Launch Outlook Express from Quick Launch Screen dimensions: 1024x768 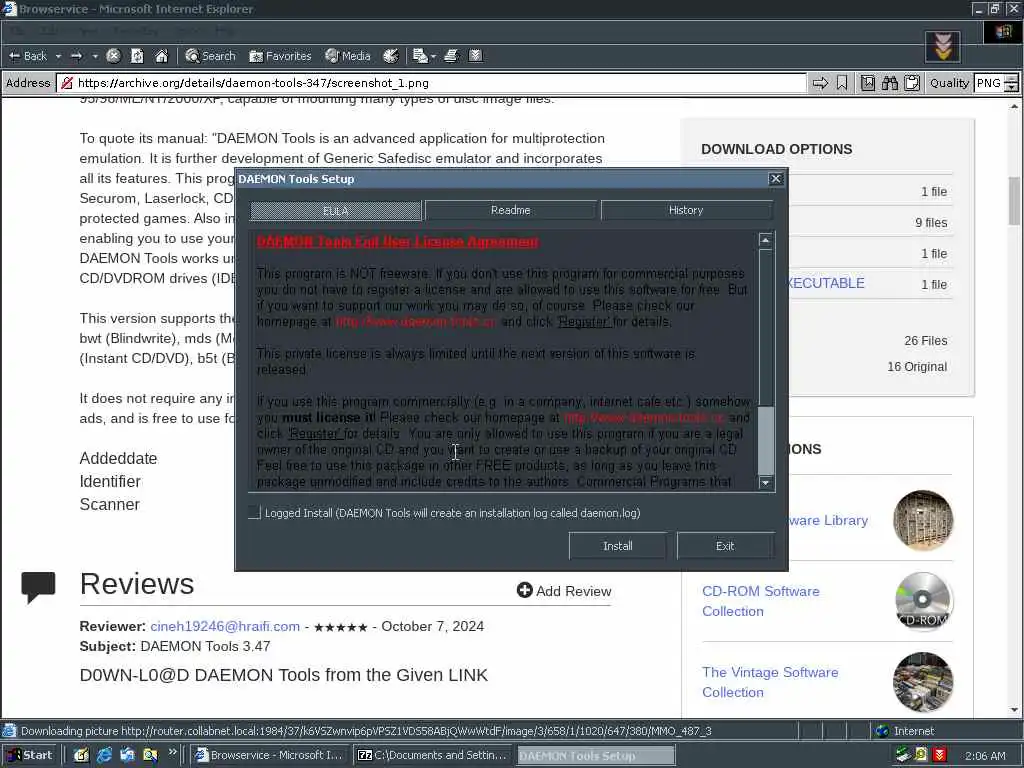click(127, 756)
